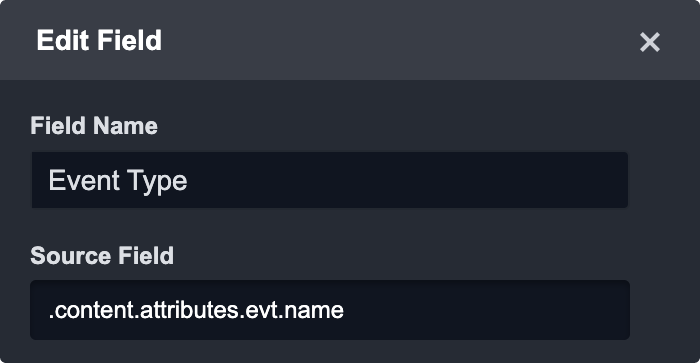
Task: Click the Edit Field dialog title
Action: pyautogui.click(x=99, y=40)
